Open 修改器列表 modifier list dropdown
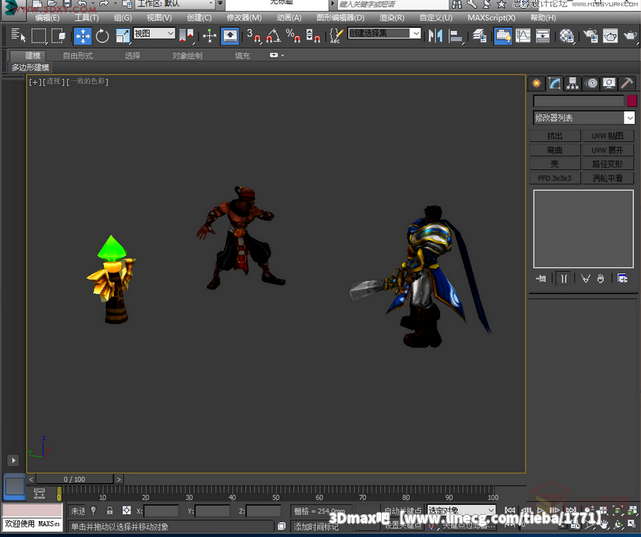Viewport: 641px width, 537px height. click(x=583, y=118)
